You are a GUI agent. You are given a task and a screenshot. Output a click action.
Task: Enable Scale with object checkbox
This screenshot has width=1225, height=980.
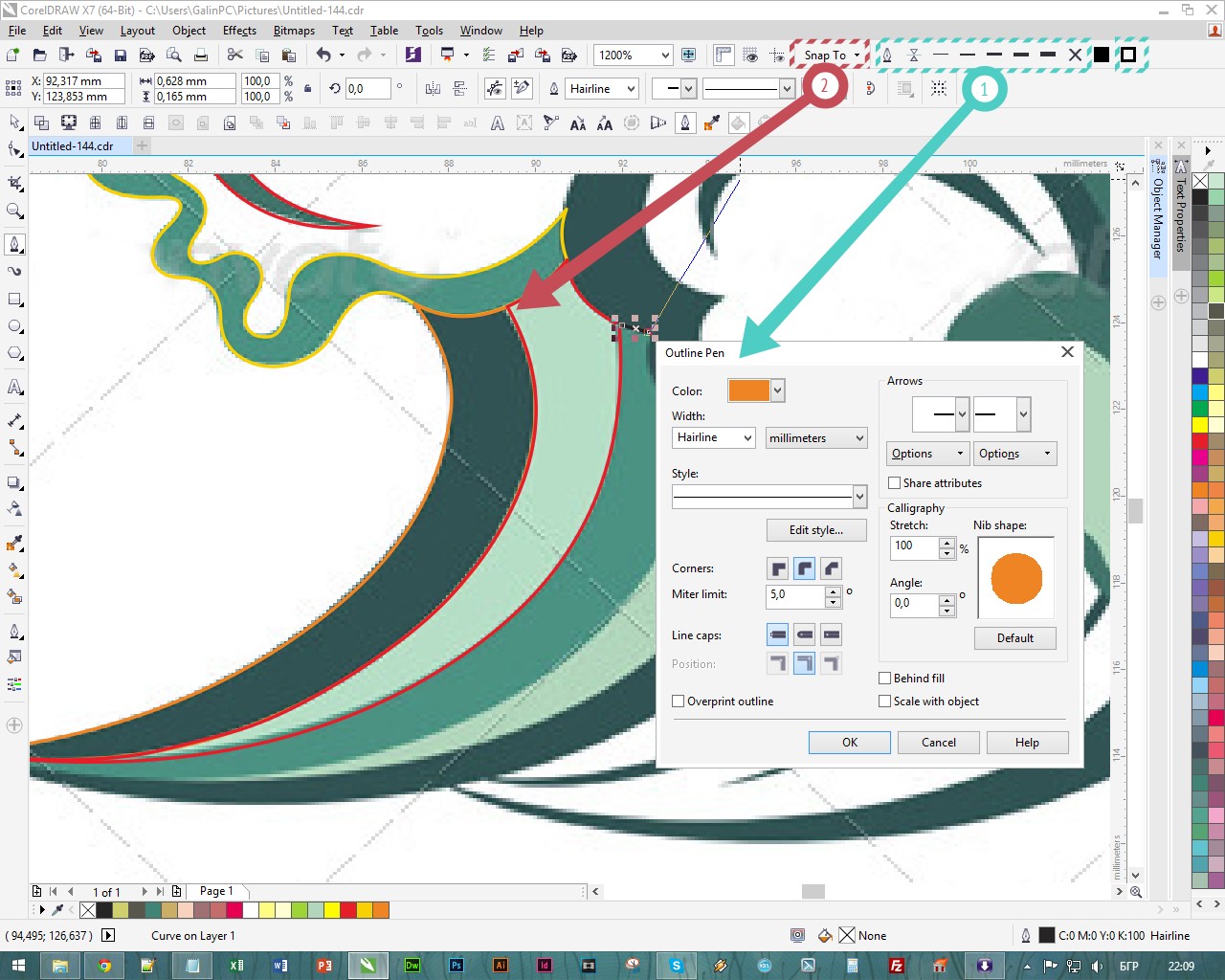885,702
